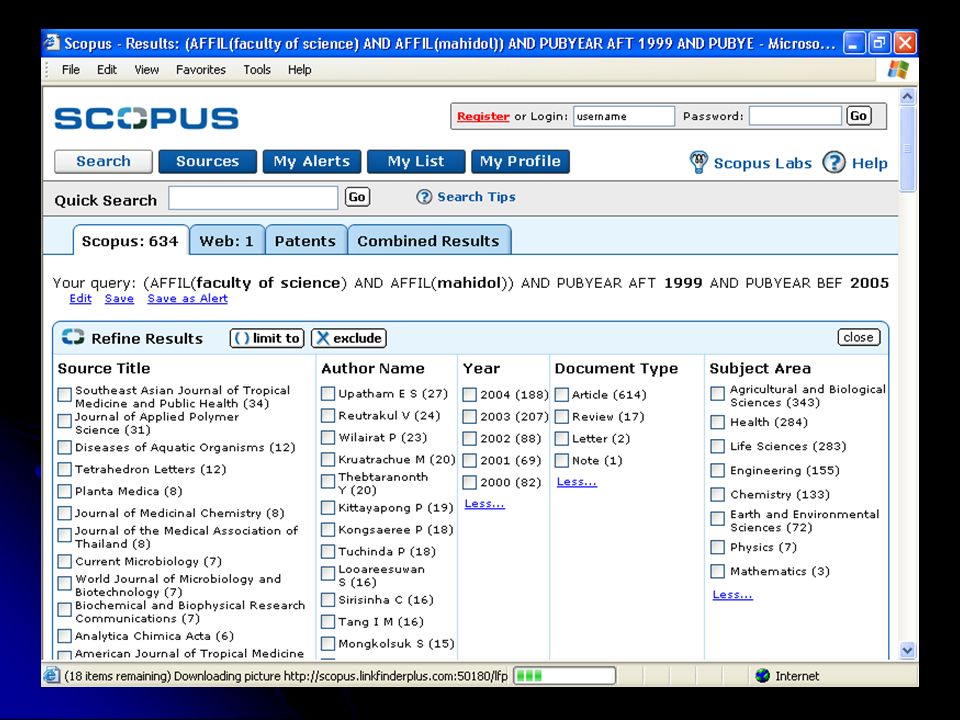Switch to Patents tab
Image resolution: width=960 pixels, height=720 pixels.
click(306, 240)
